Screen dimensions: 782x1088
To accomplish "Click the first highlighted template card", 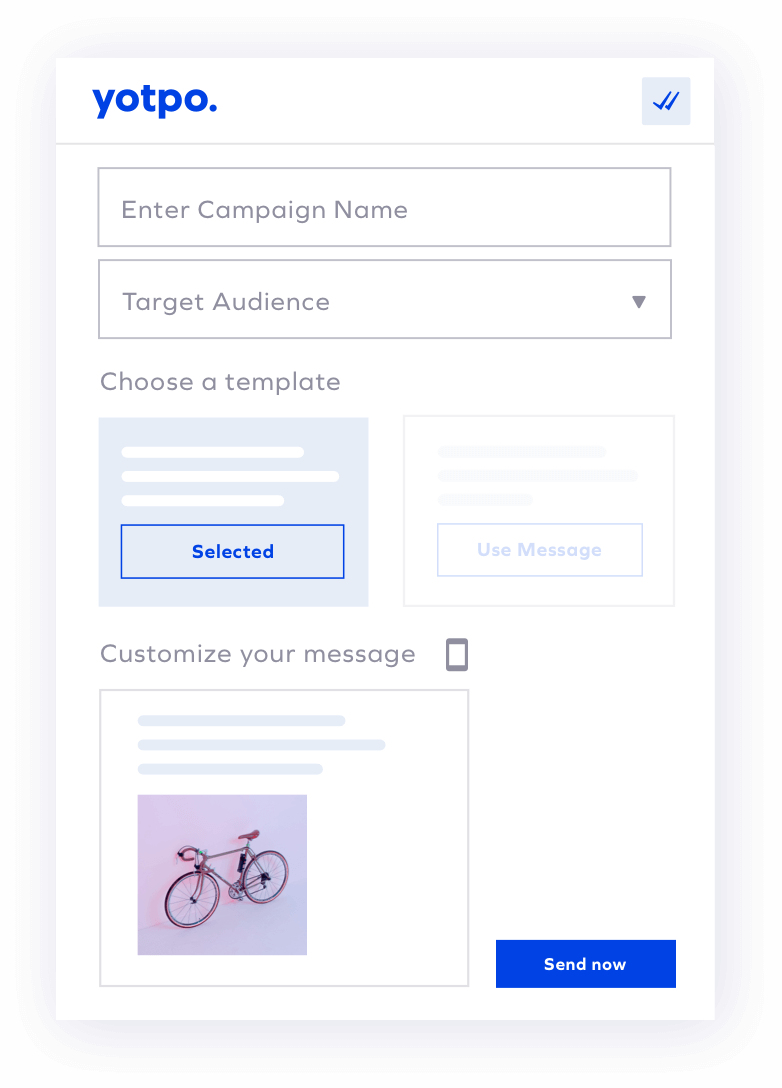I will [233, 512].
